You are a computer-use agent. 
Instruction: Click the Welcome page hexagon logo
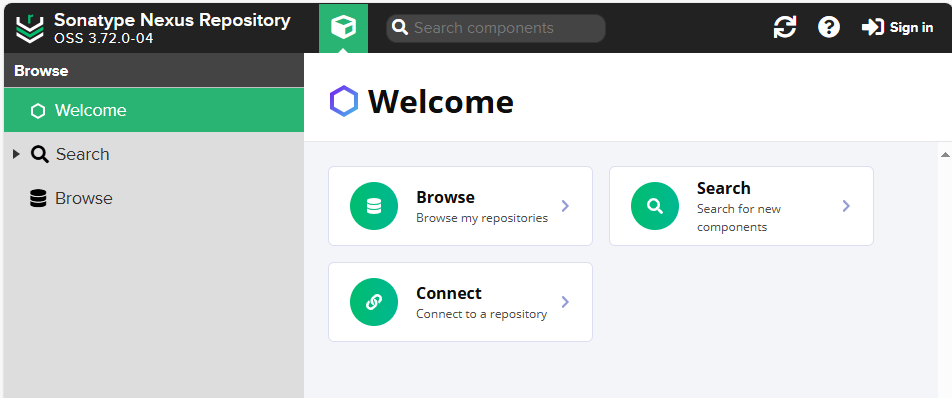[x=344, y=101]
